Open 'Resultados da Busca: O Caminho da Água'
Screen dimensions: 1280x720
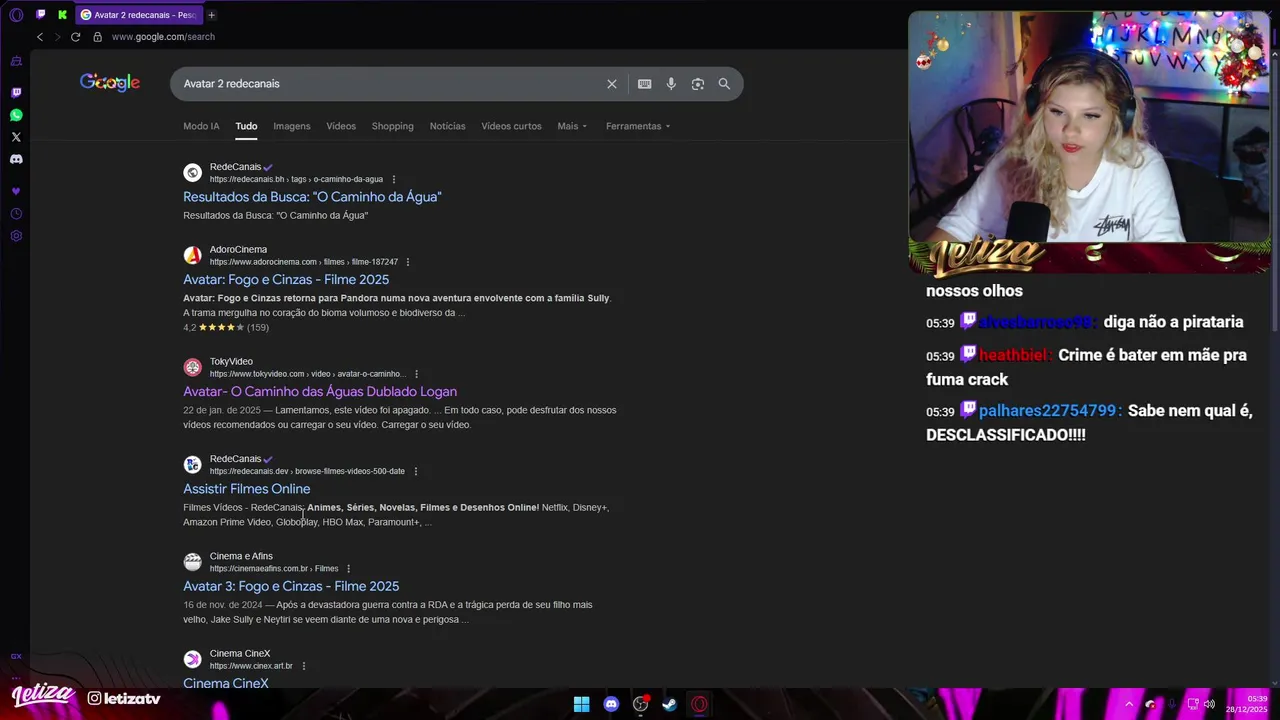coord(312,197)
